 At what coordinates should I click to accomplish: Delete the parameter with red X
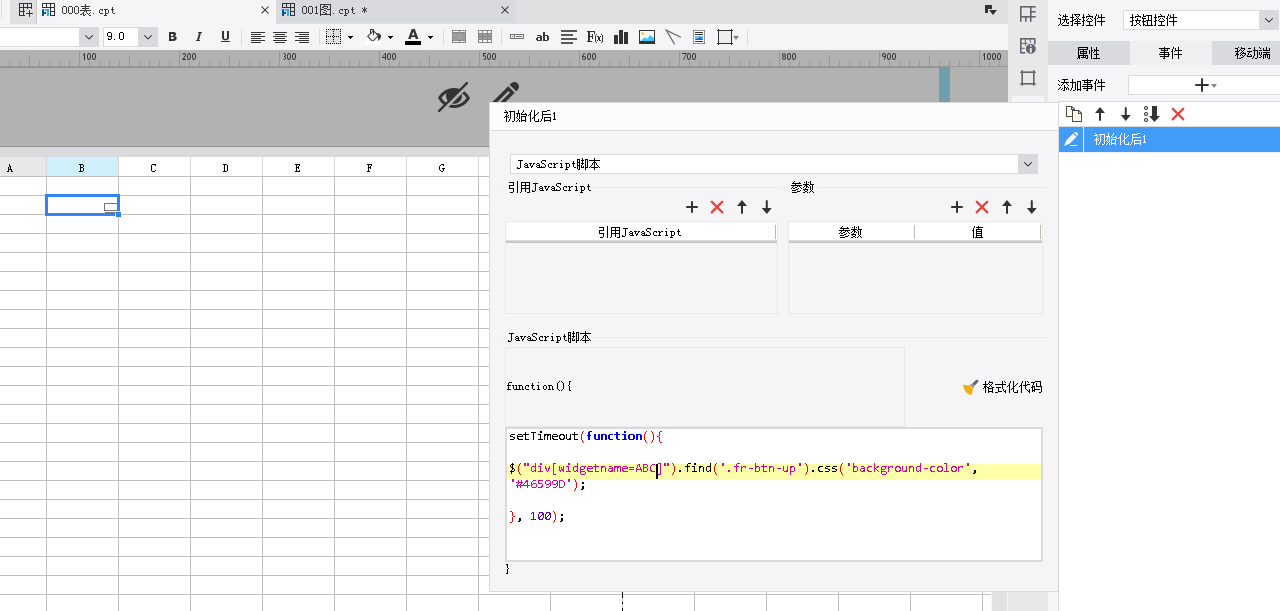tap(982, 207)
